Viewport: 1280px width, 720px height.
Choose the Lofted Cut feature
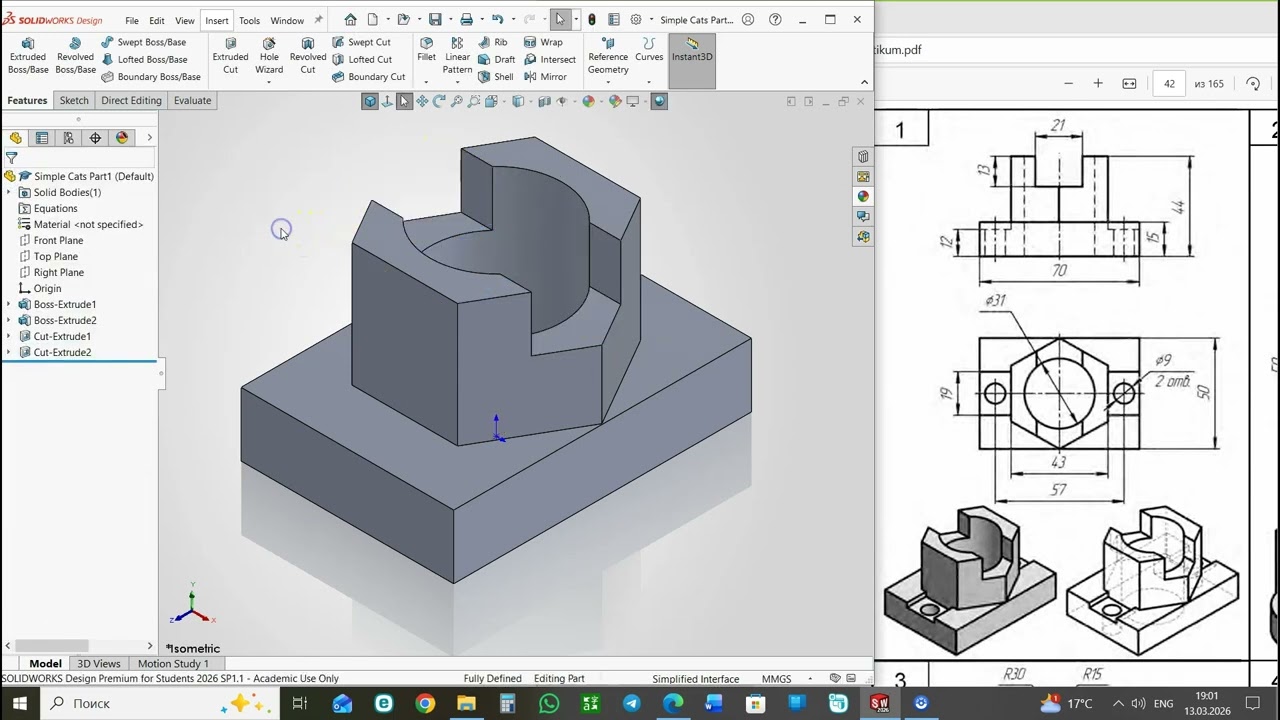click(x=361, y=59)
